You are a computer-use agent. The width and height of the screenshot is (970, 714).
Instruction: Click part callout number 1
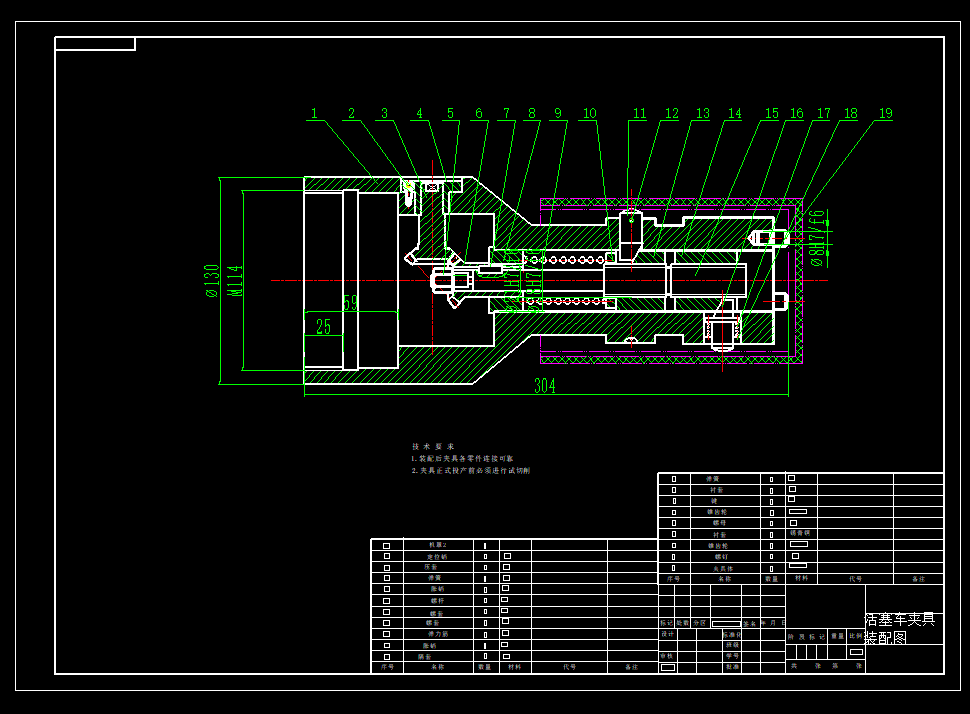coord(314,113)
